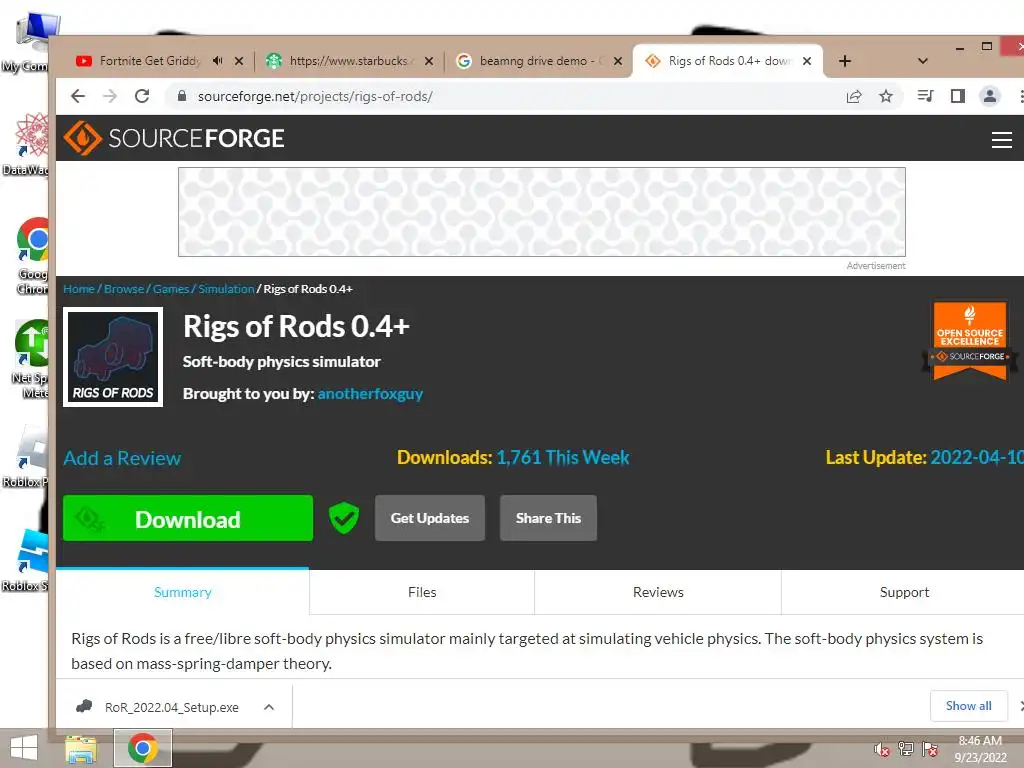Select the Roblox Studio desktop shortcut
Image resolution: width=1024 pixels, height=768 pixels.
26,560
